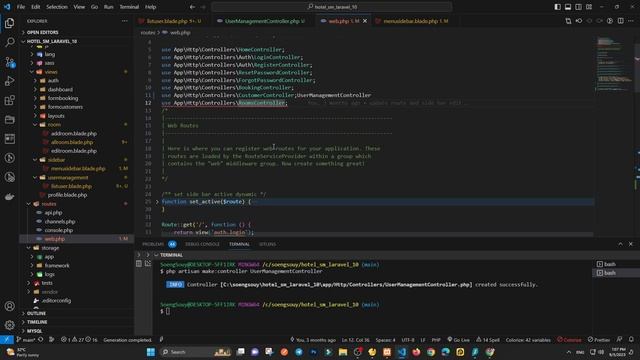The image size is (640, 360).
Task: Open editor more actions ellipsis
Action: pos(631,21)
